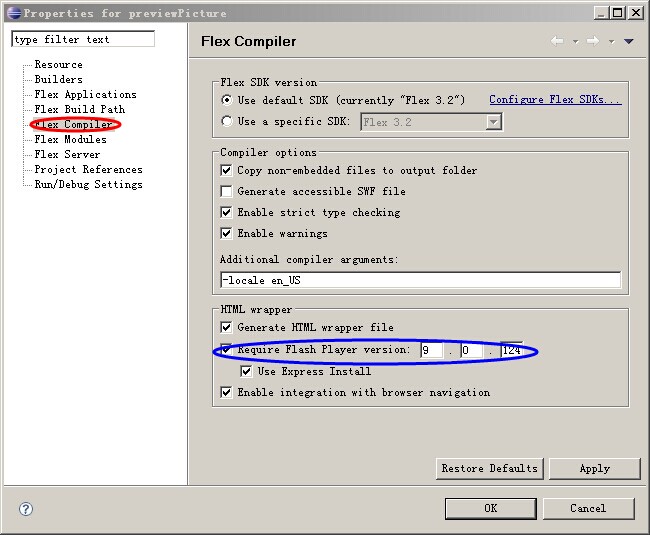Screen dimensions: 650x535
Task: Toggle Generate HTML wrapper file checkbox
Action: [226, 327]
